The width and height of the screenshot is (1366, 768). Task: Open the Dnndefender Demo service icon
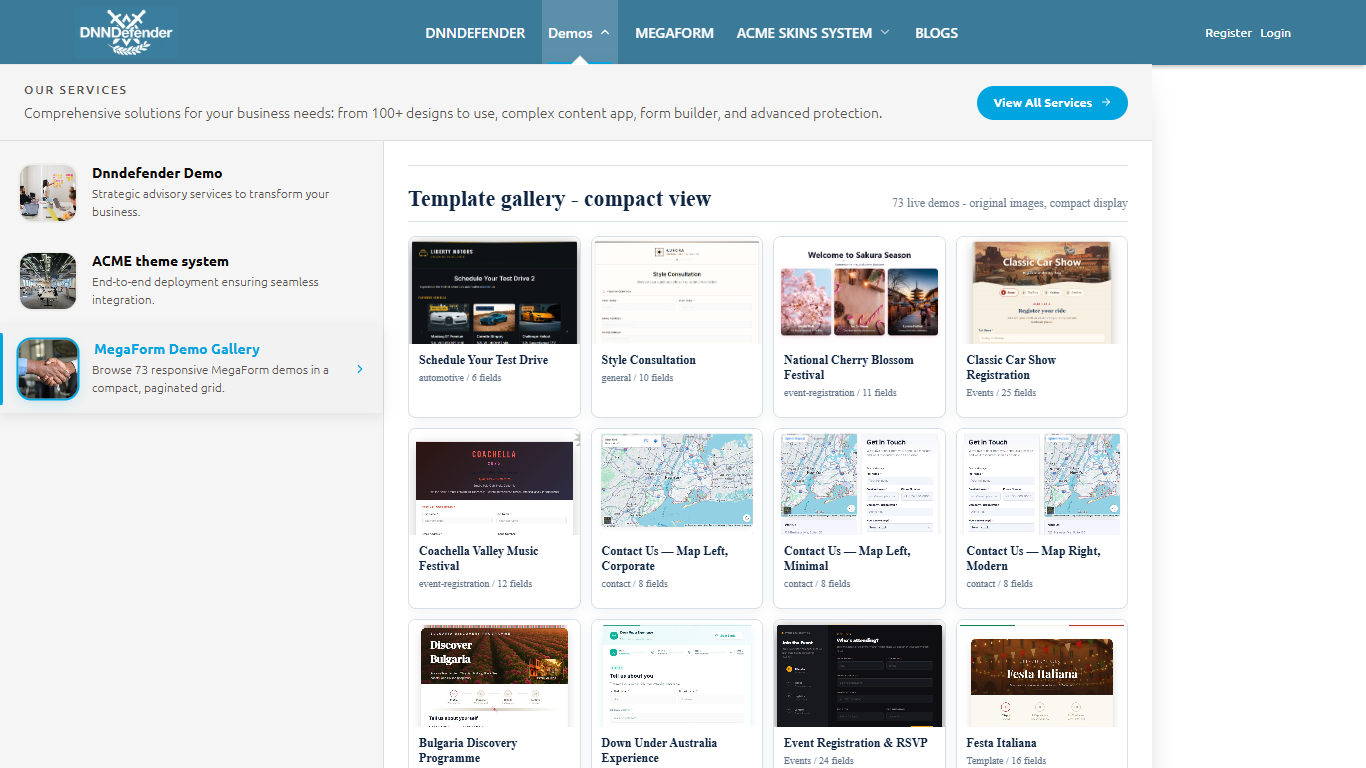click(x=48, y=193)
